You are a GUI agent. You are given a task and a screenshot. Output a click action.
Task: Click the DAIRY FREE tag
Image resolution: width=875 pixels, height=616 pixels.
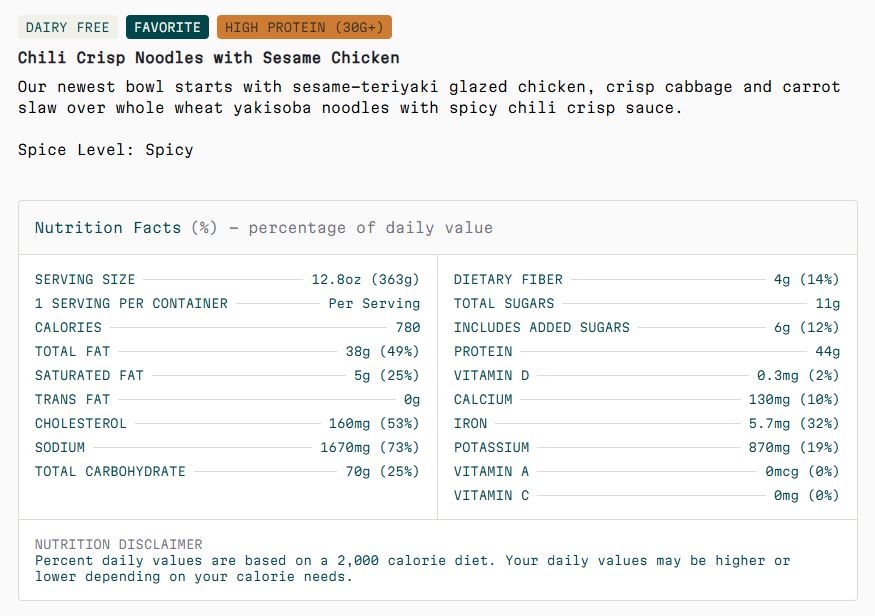tap(68, 27)
